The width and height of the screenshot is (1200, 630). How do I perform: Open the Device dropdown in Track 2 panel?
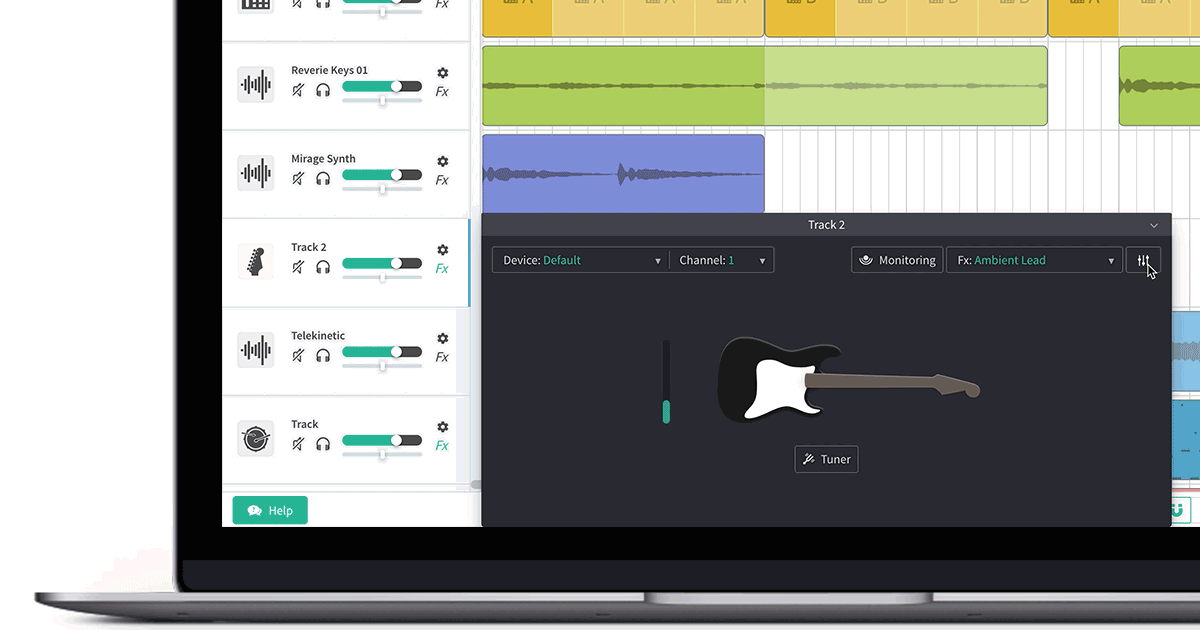tap(580, 259)
